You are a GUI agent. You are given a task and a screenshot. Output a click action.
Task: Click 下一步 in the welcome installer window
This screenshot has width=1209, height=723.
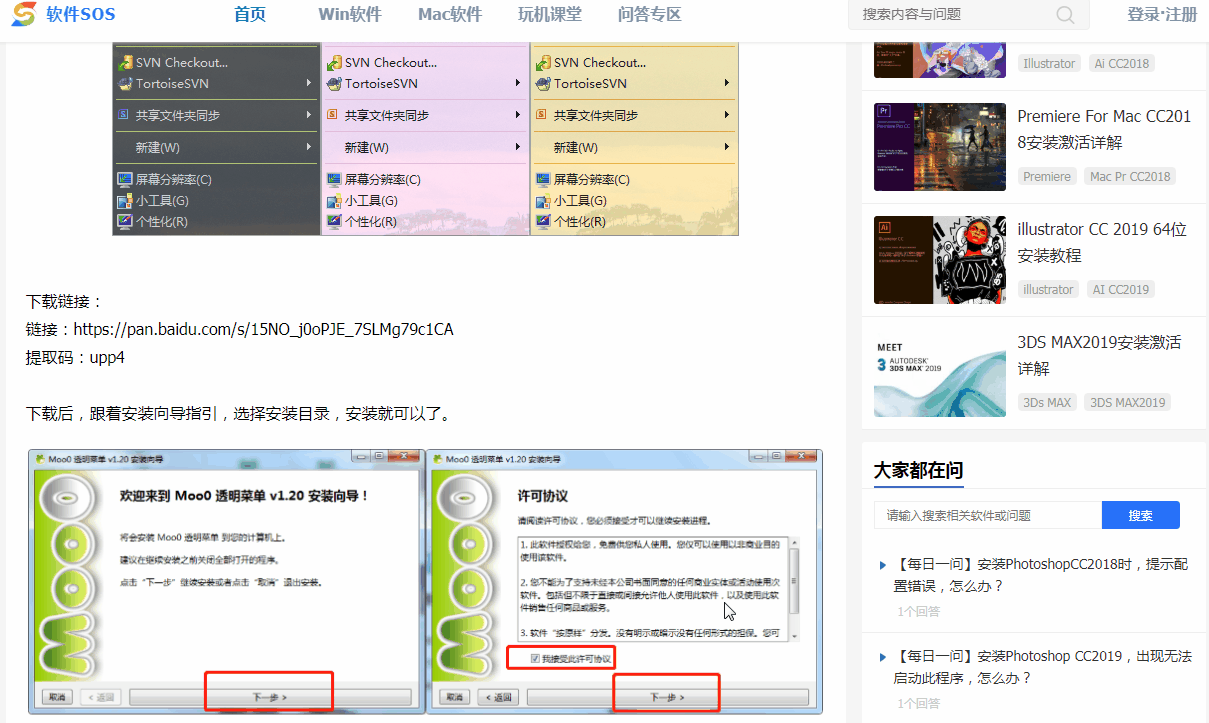coord(270,697)
